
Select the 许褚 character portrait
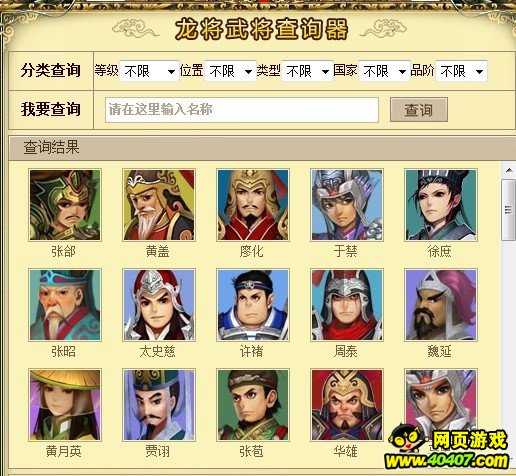[x=253, y=305]
